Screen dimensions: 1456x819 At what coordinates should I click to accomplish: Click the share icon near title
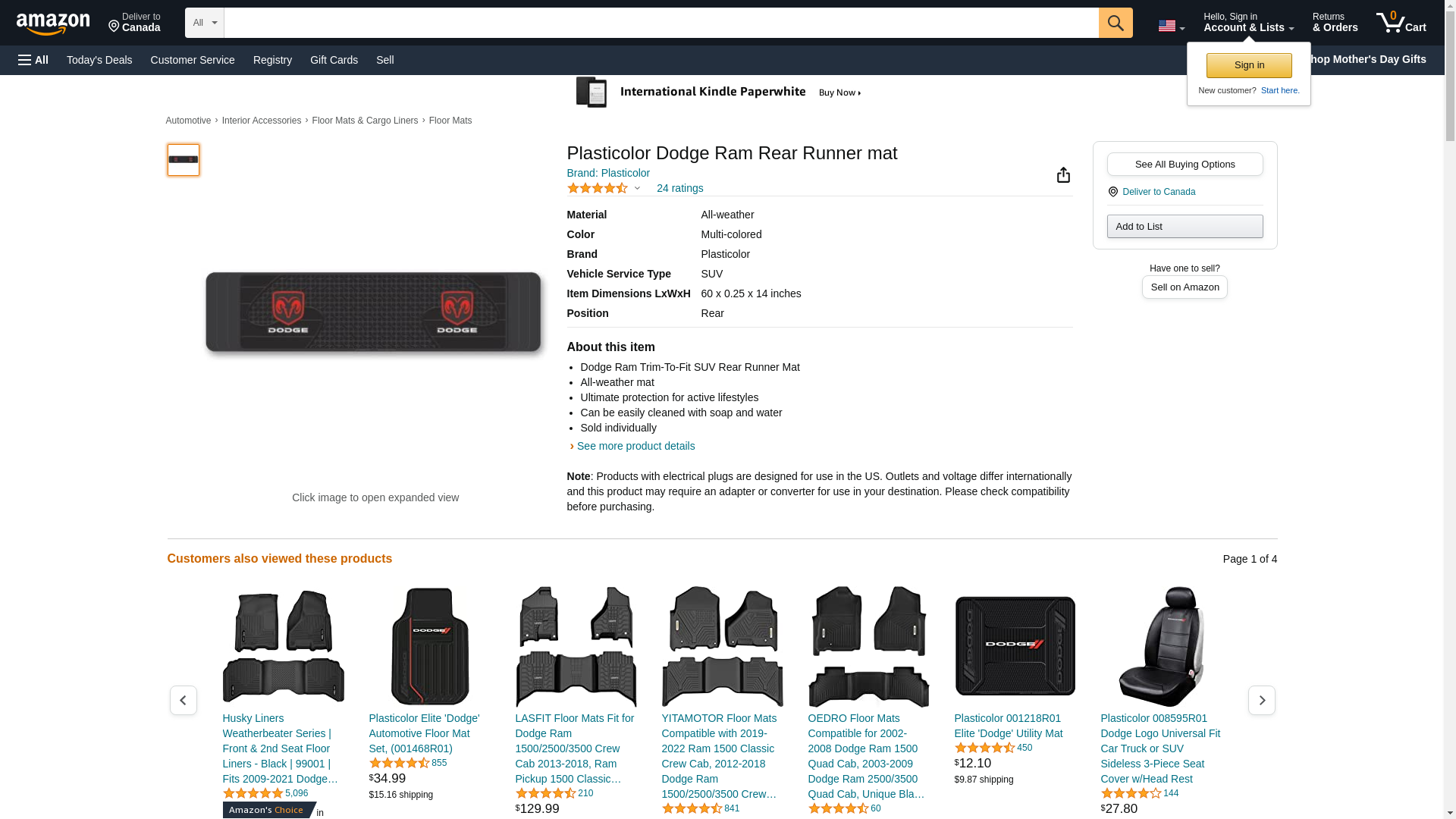[1063, 175]
